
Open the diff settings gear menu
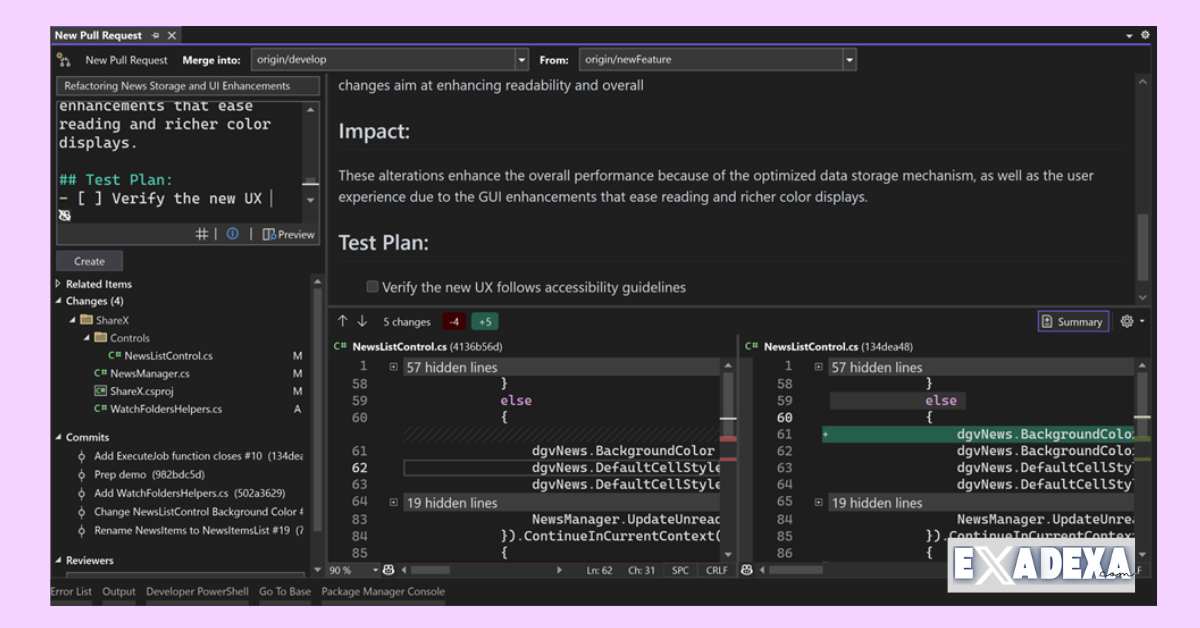[1129, 321]
